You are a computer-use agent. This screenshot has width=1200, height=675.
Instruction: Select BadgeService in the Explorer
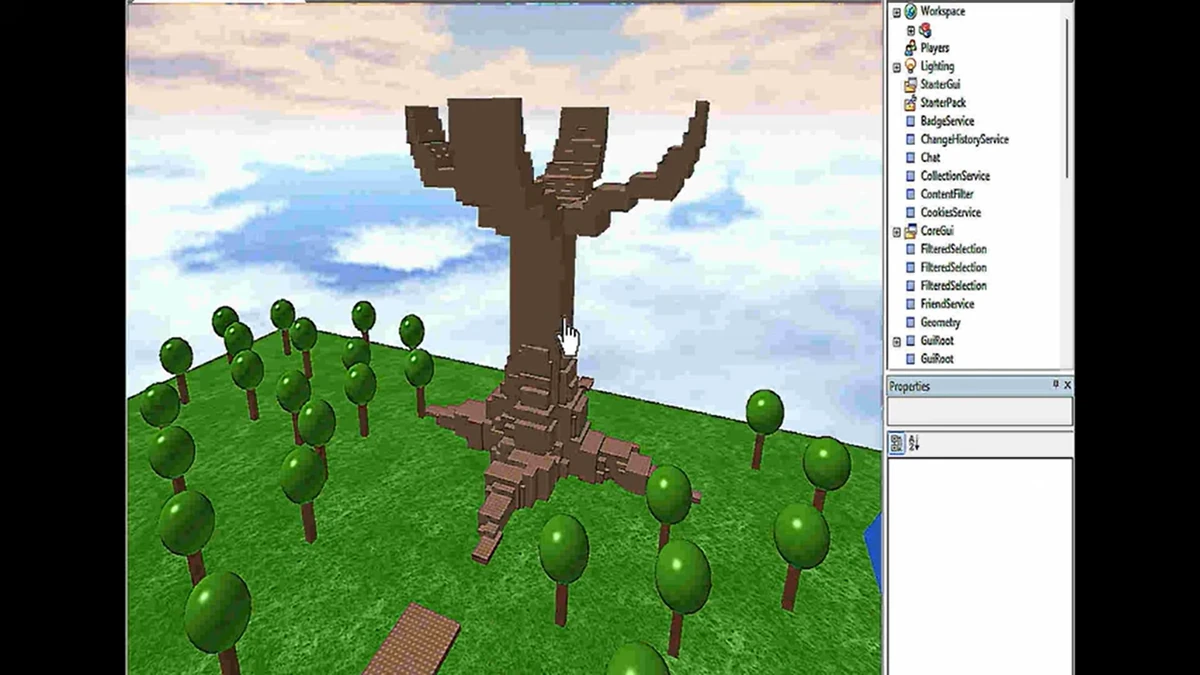pyautogui.click(x=946, y=121)
